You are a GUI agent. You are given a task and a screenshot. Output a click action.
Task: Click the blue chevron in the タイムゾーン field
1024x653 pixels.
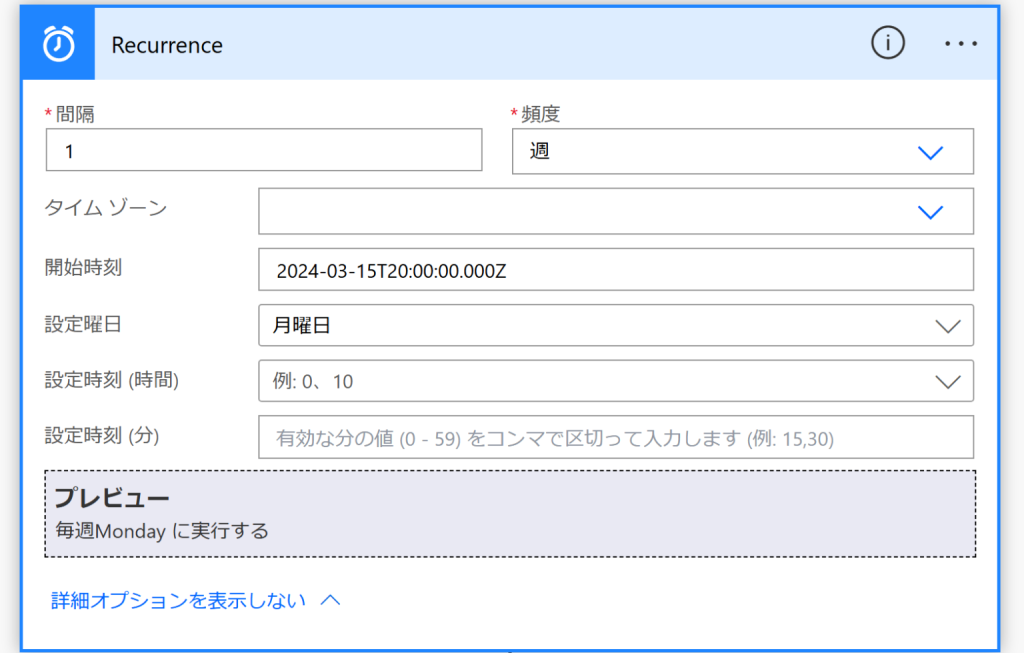930,212
